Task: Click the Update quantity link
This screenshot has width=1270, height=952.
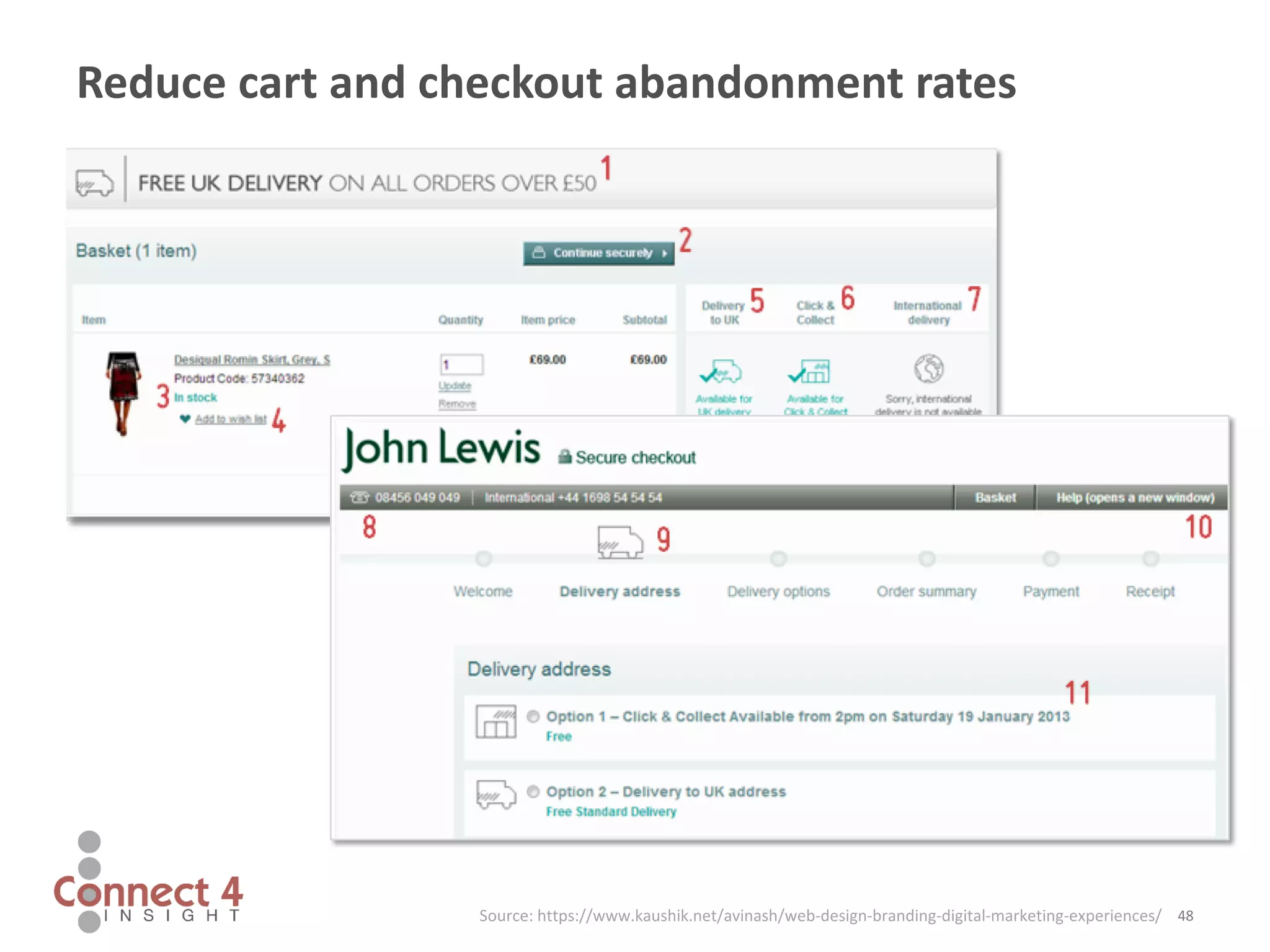Action: 455,386
